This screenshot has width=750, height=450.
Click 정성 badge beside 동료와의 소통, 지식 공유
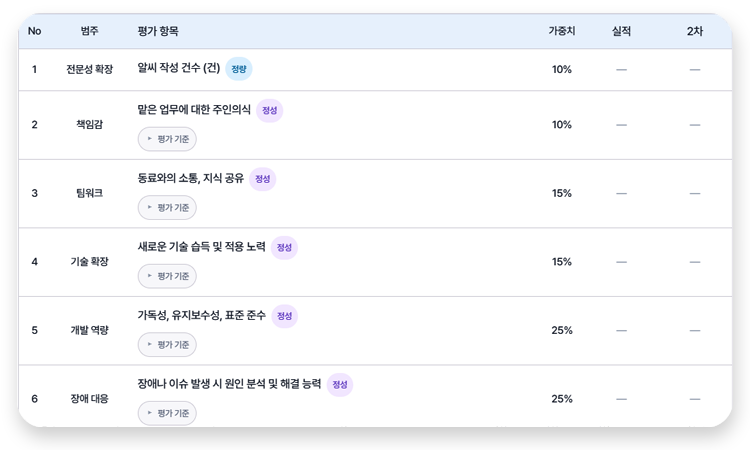[263, 179]
